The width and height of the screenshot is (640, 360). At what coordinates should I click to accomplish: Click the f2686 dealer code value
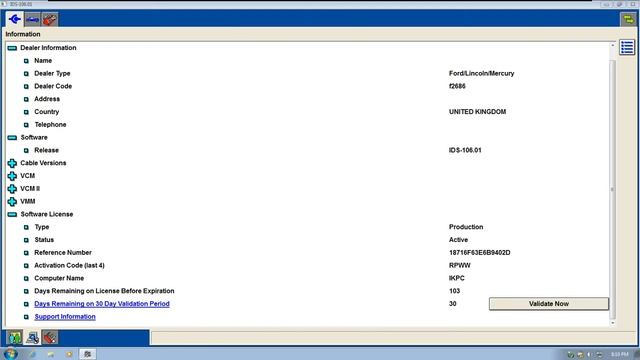pos(457,86)
